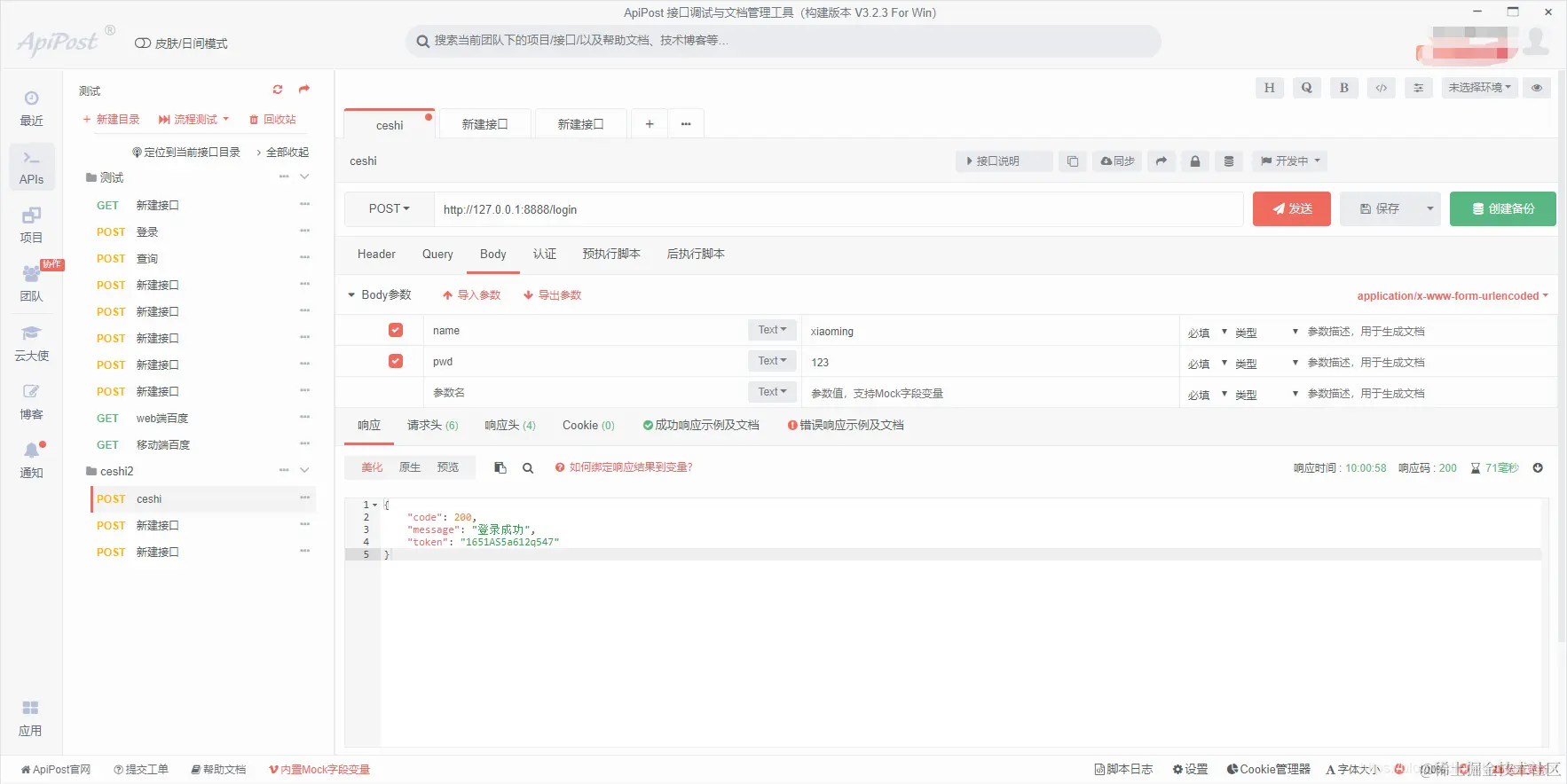Search the response with the magnifier icon
This screenshot has height=784, width=1567.
[528, 467]
